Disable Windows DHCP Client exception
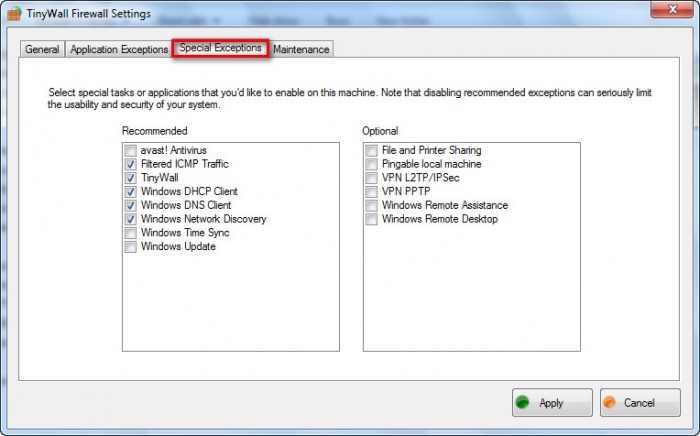 [130, 192]
